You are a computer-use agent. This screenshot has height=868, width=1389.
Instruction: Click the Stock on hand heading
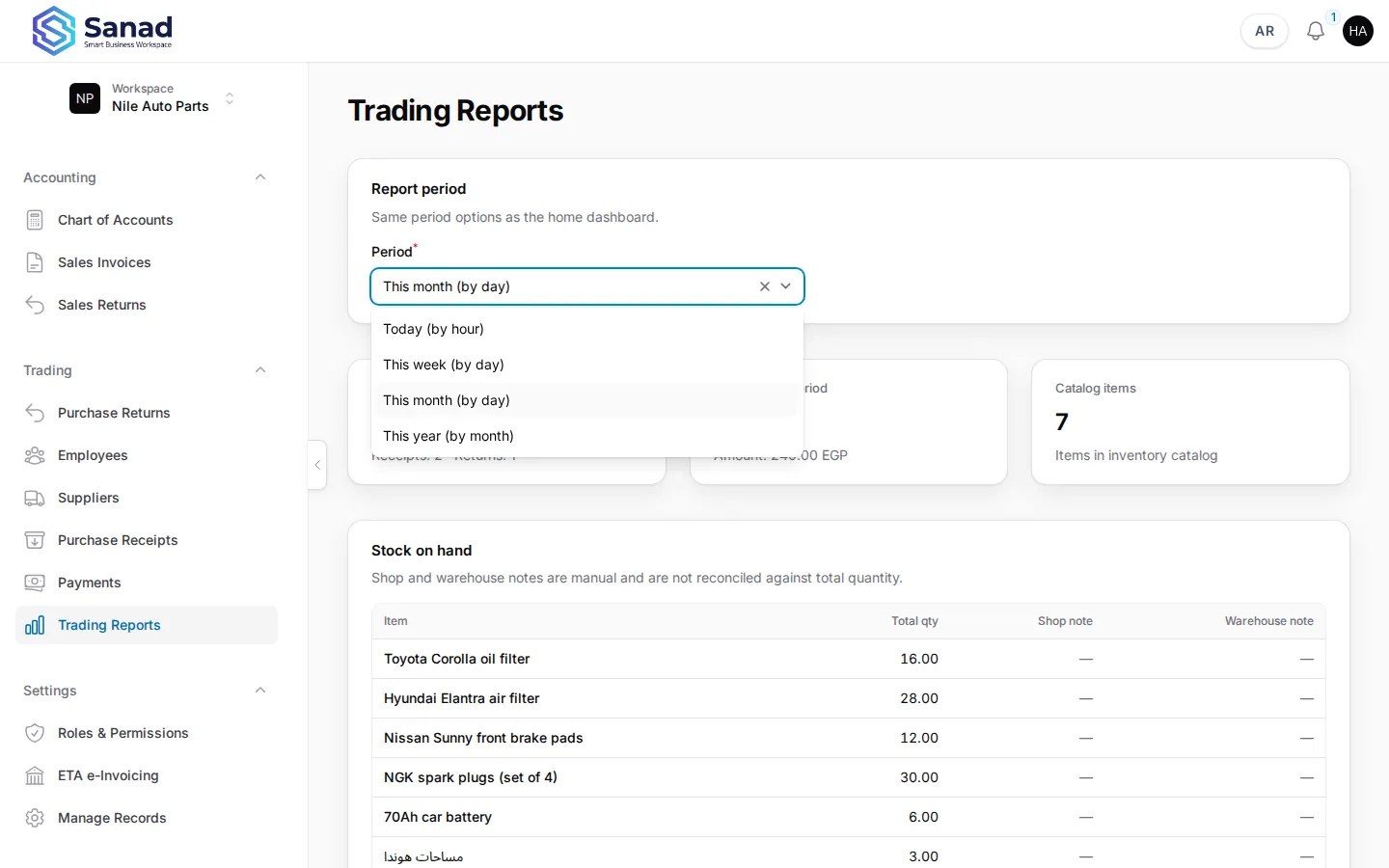click(422, 551)
